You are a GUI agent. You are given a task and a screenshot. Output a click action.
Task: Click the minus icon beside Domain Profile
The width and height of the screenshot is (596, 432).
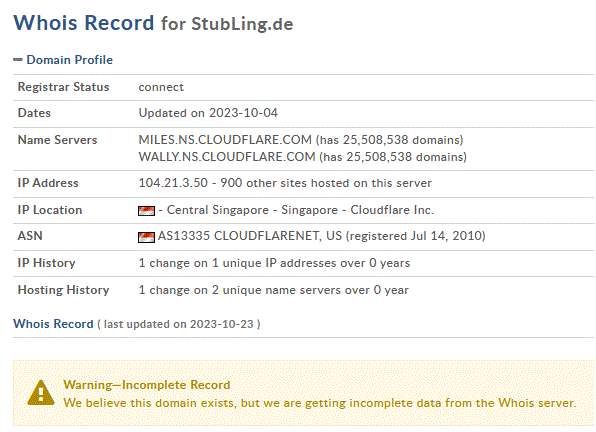[18, 60]
